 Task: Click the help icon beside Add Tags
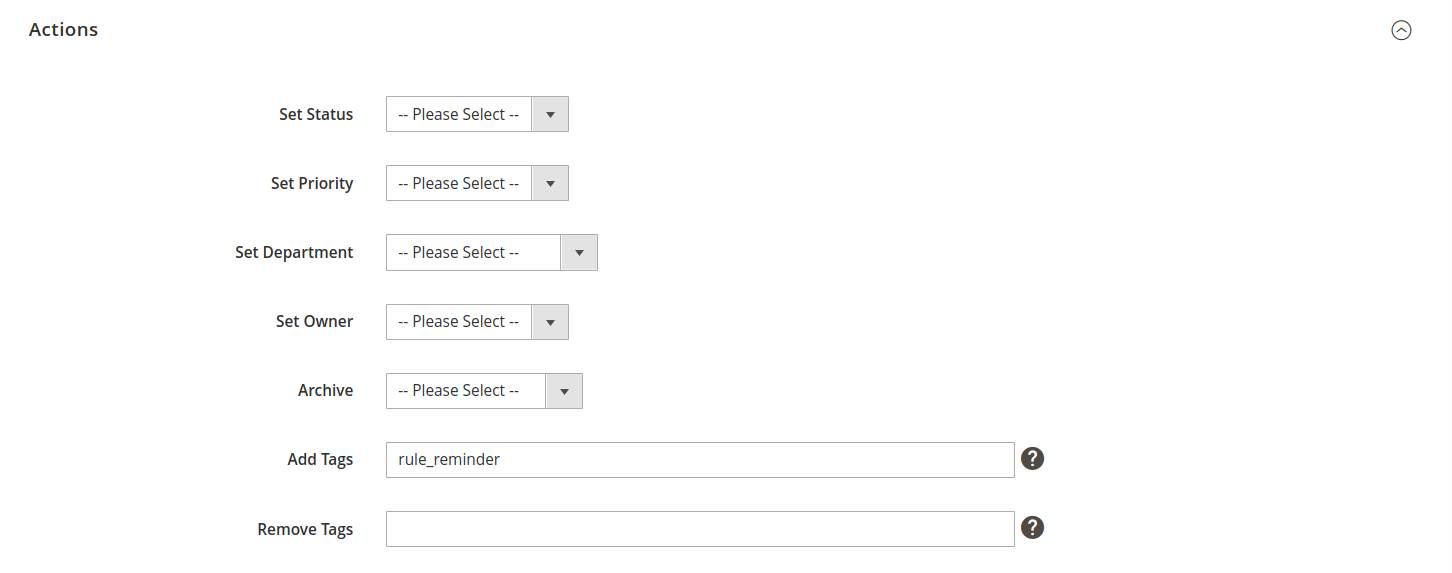pos(1032,459)
